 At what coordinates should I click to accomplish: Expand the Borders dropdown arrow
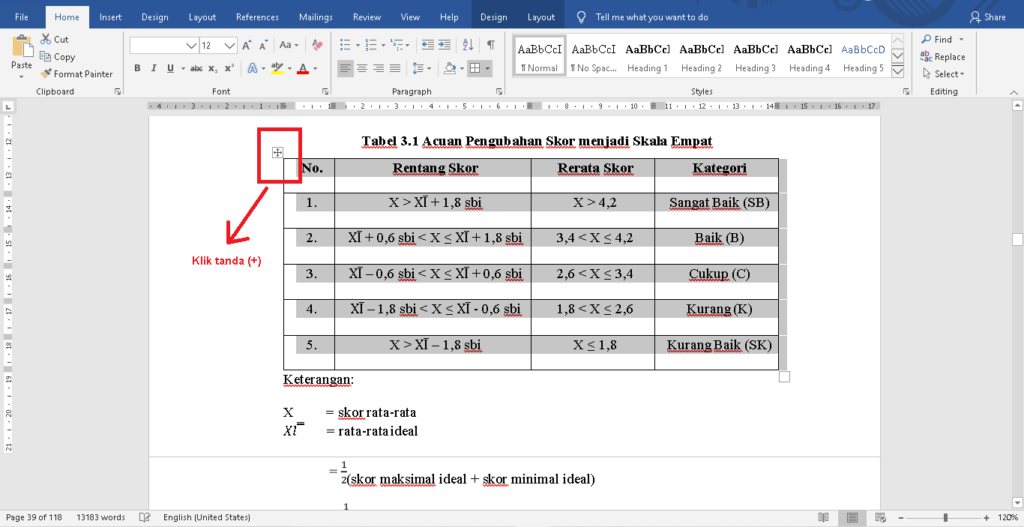click(487, 69)
